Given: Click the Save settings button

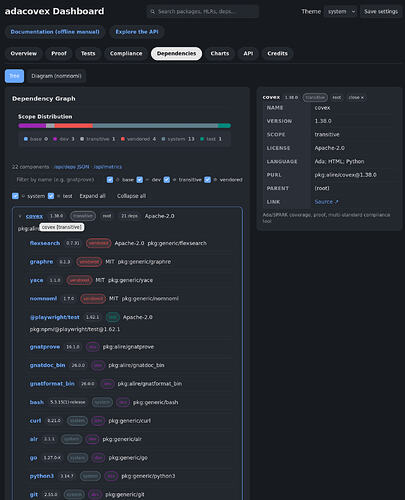Looking at the screenshot, I should pos(381,12).
